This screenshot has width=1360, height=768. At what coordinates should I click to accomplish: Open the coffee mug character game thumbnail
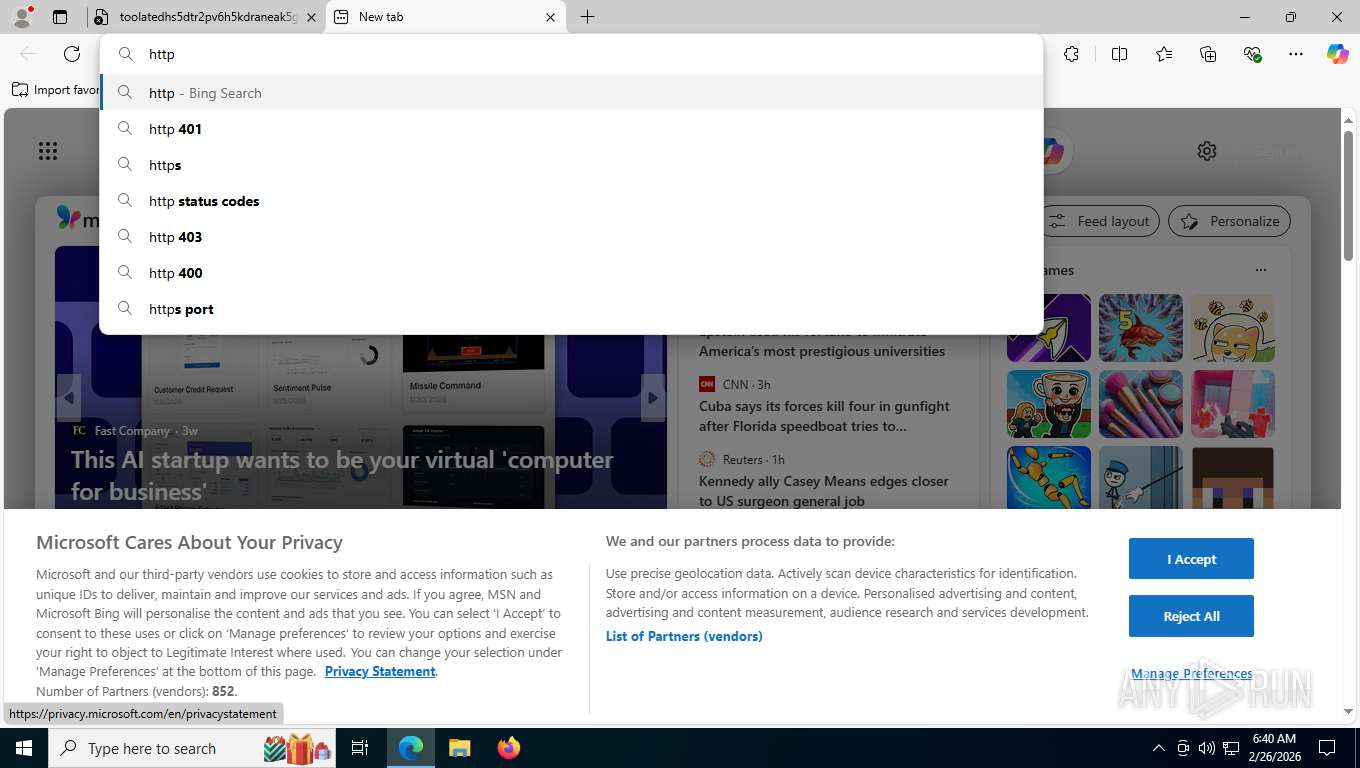1049,404
